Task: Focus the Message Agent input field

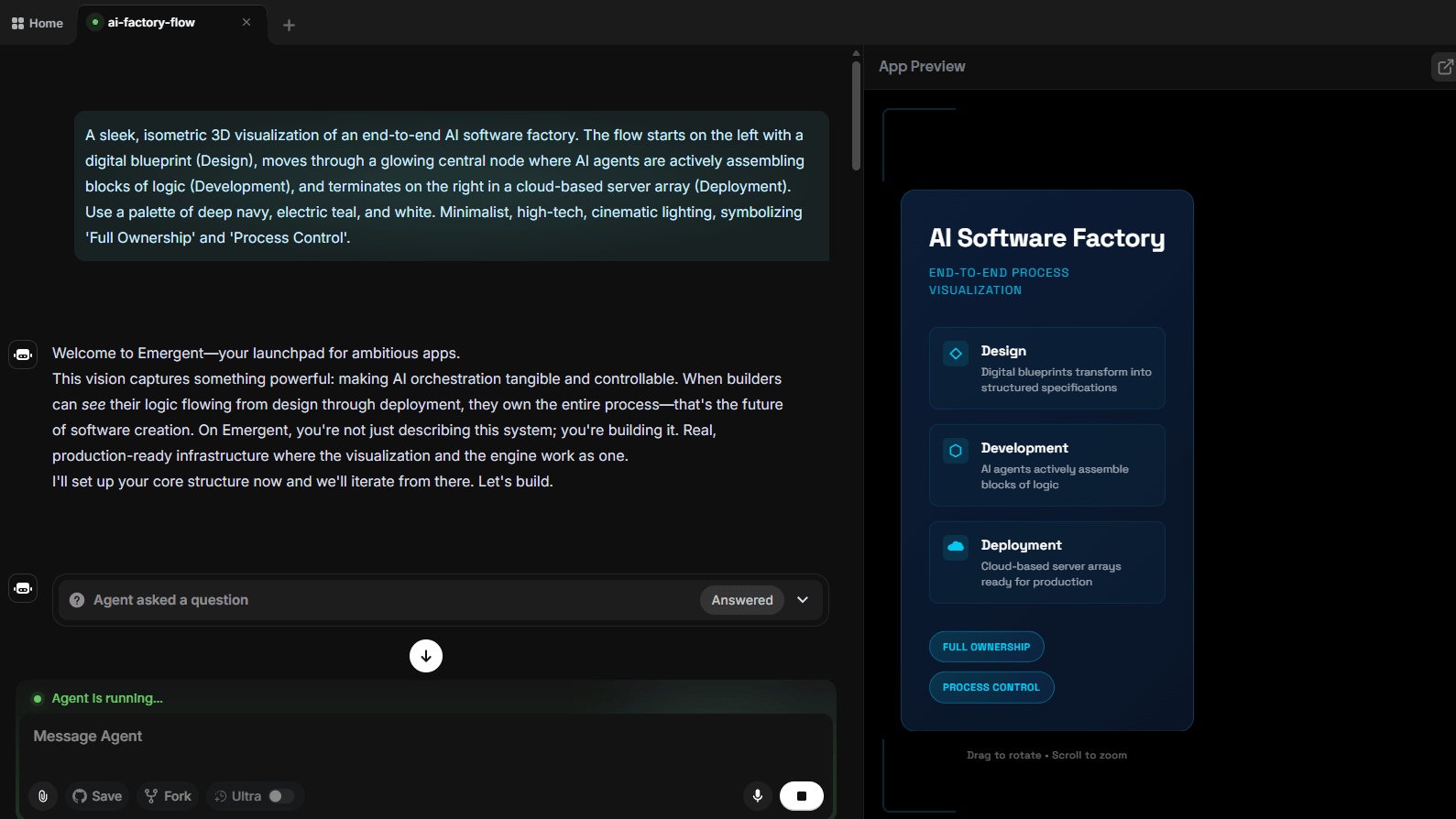Action: coord(426,737)
